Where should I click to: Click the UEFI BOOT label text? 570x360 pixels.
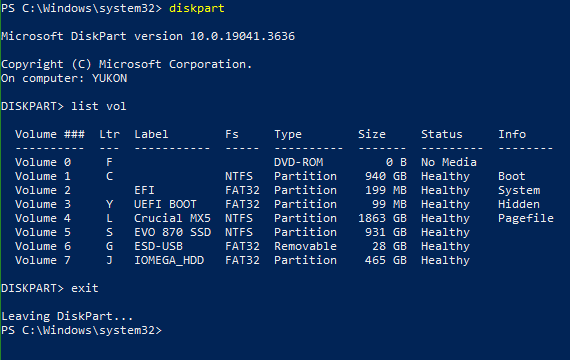[x=165, y=204]
